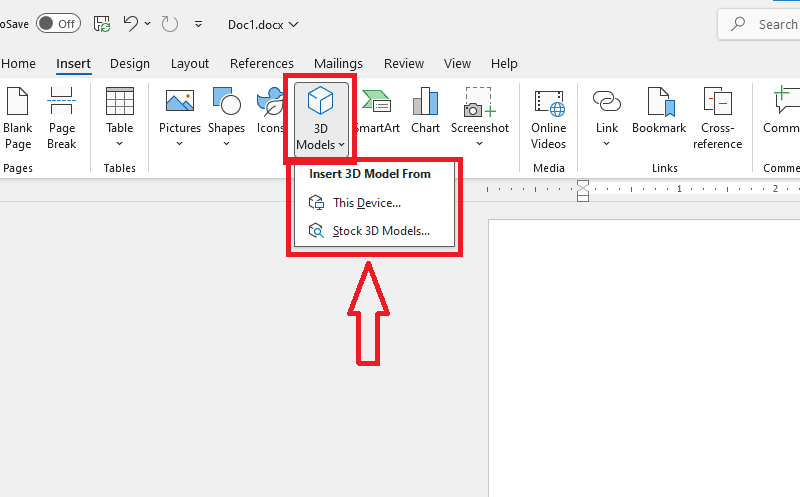Click the Save icon in title bar
800x497 pixels.
102,24
